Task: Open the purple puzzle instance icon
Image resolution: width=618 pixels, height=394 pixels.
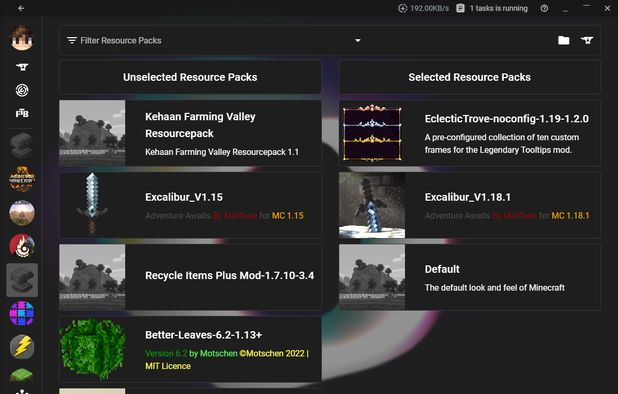Action: click(x=22, y=313)
